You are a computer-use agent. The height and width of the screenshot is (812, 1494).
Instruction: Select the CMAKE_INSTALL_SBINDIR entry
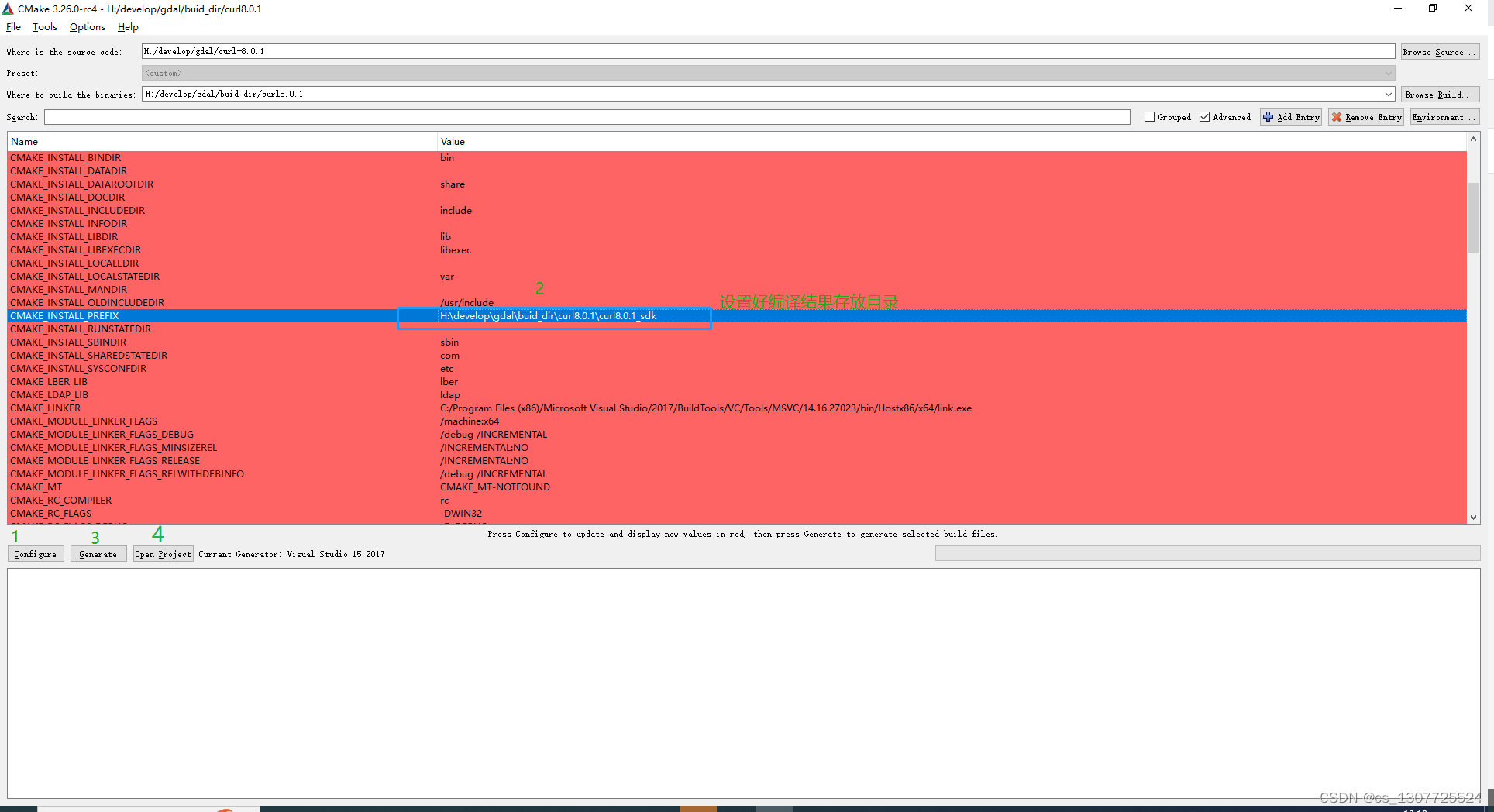[x=68, y=342]
